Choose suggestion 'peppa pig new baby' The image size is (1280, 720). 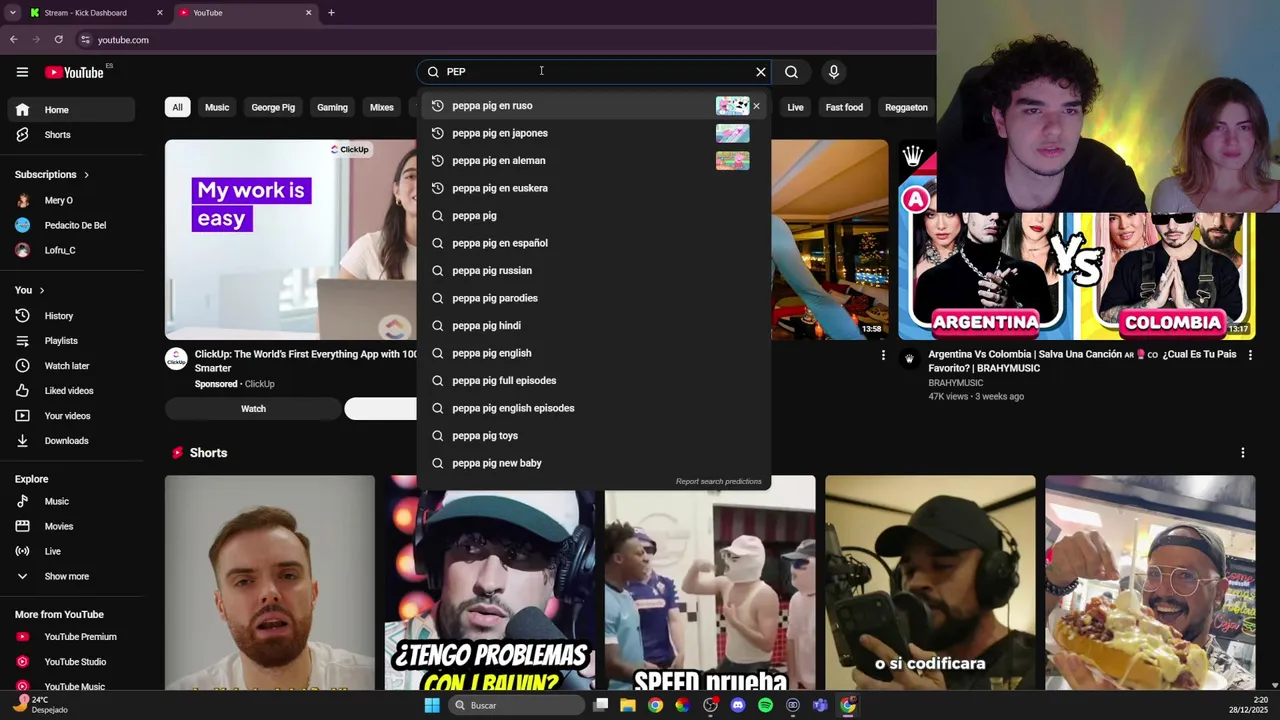pyautogui.click(x=594, y=463)
